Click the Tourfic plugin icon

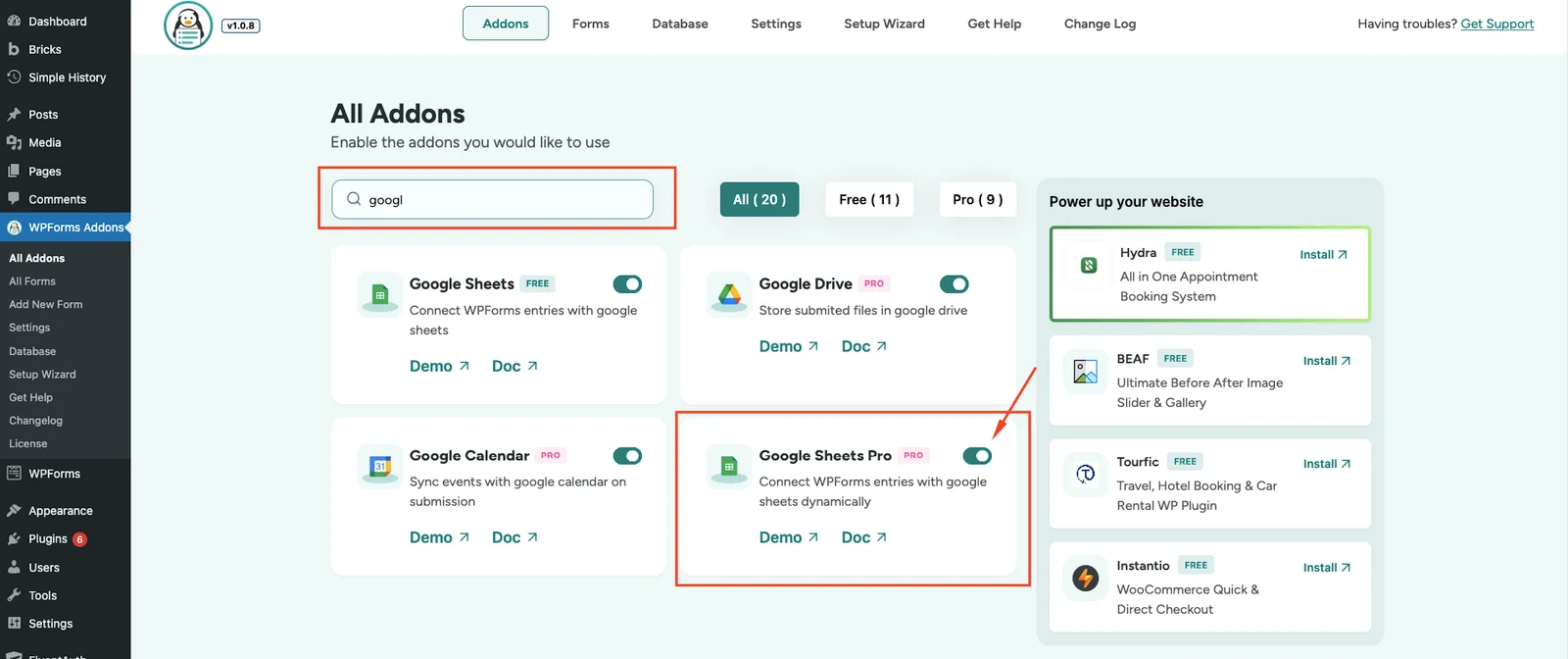[x=1085, y=474]
